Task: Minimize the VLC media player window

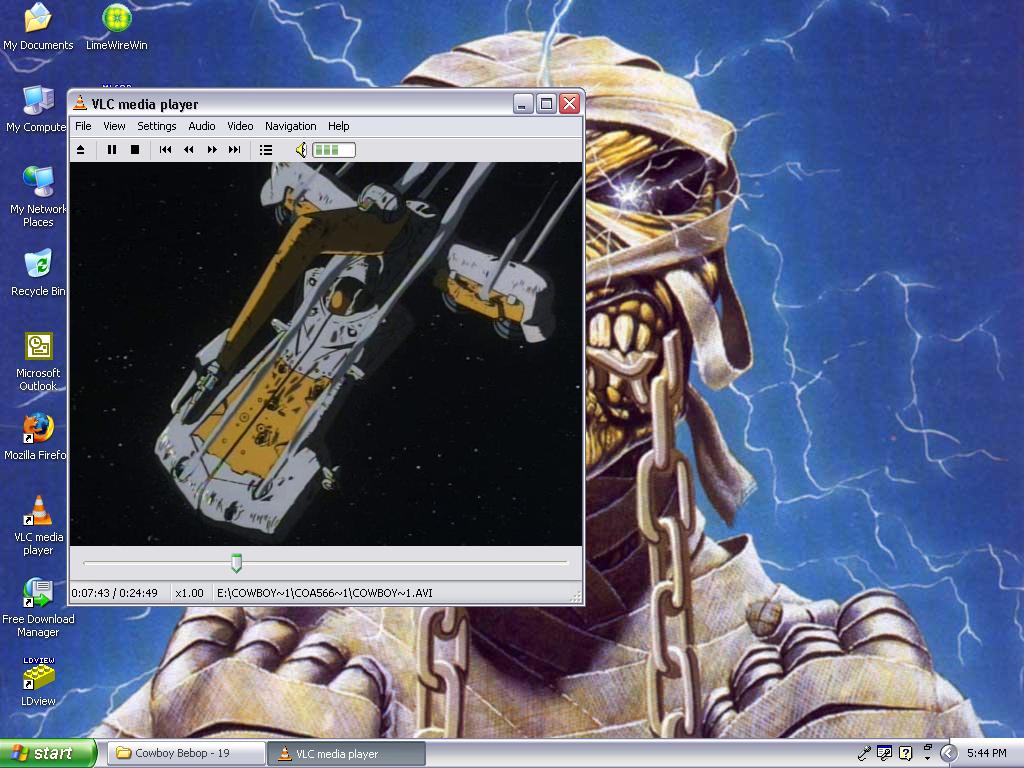Action: [523, 104]
